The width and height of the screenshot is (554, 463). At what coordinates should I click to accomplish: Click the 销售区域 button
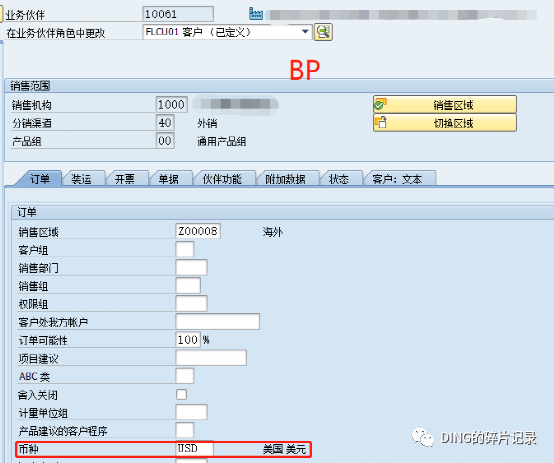click(445, 105)
